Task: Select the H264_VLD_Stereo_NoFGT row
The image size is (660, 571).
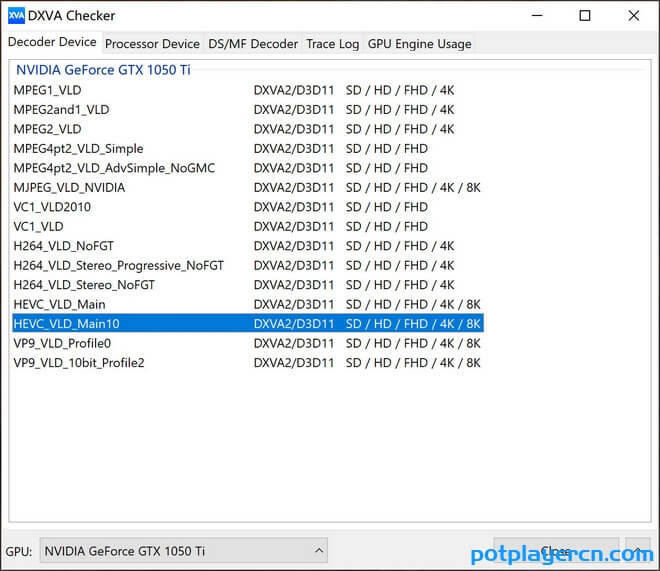Action: (x=248, y=285)
